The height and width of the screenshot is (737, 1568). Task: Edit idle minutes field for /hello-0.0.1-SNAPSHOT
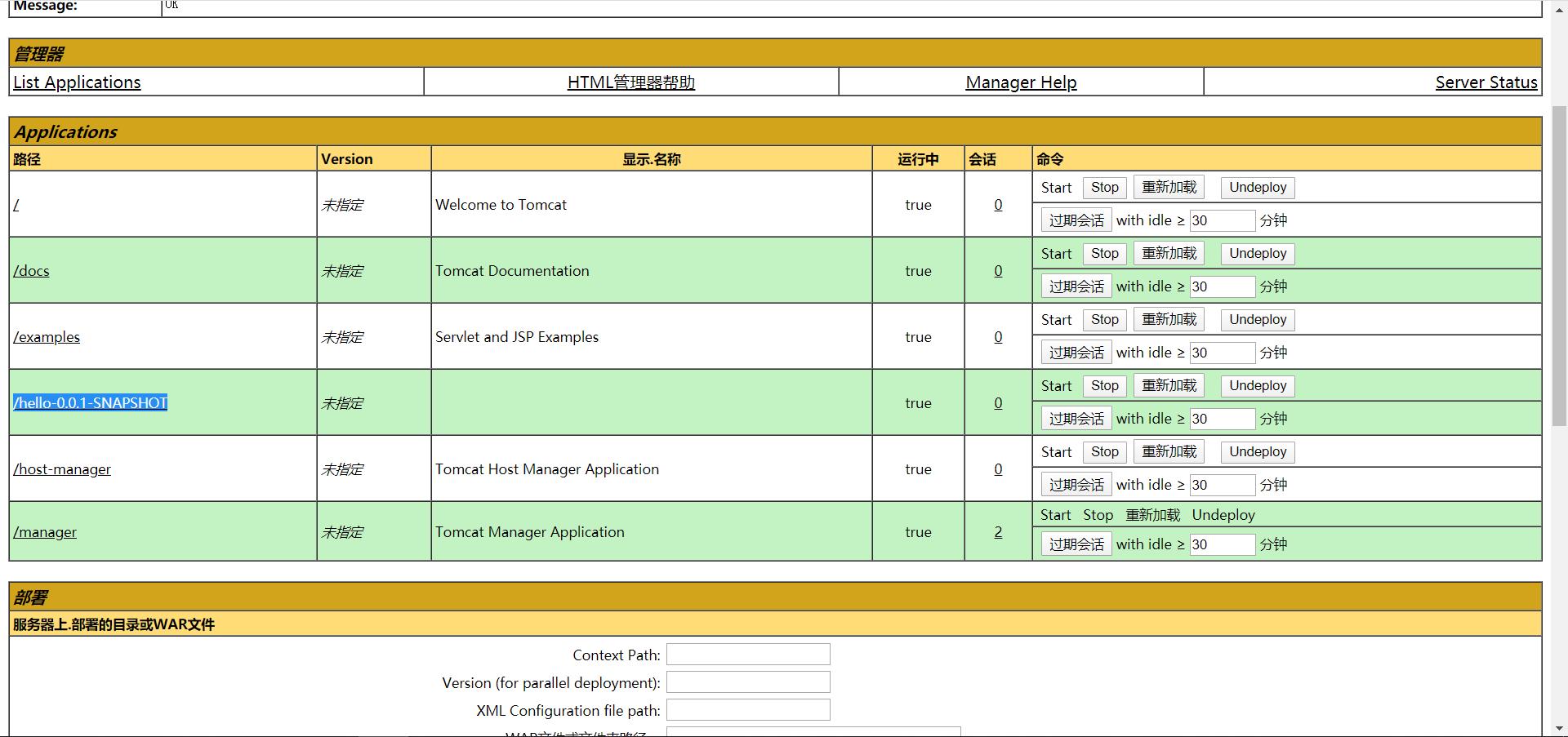[1222, 419]
